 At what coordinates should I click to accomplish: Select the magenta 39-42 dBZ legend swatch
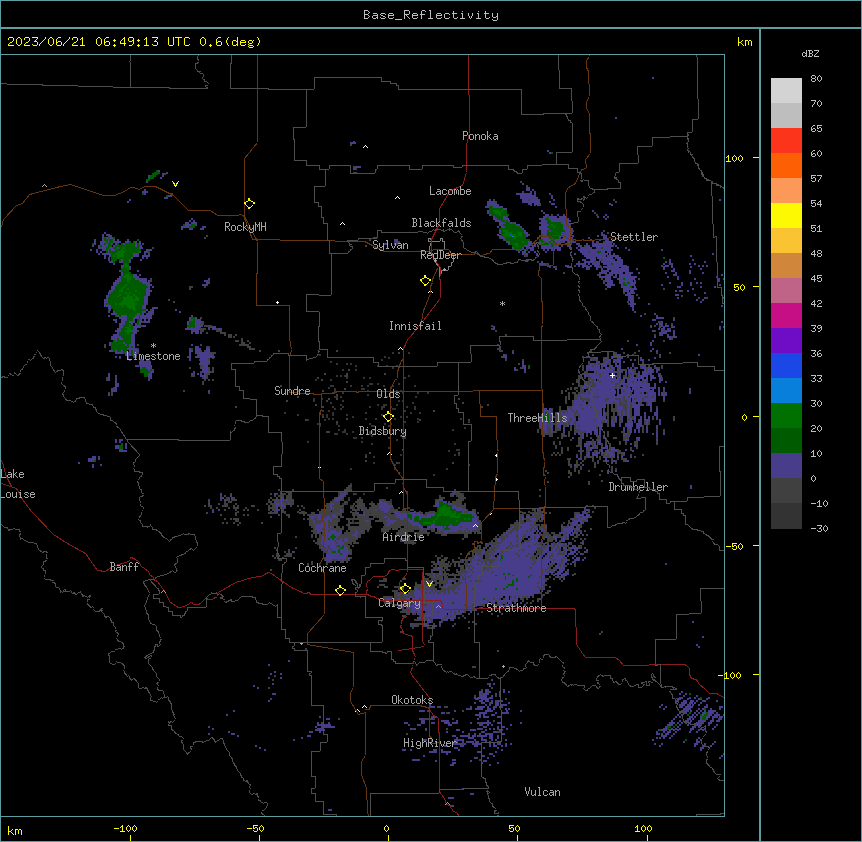786,315
